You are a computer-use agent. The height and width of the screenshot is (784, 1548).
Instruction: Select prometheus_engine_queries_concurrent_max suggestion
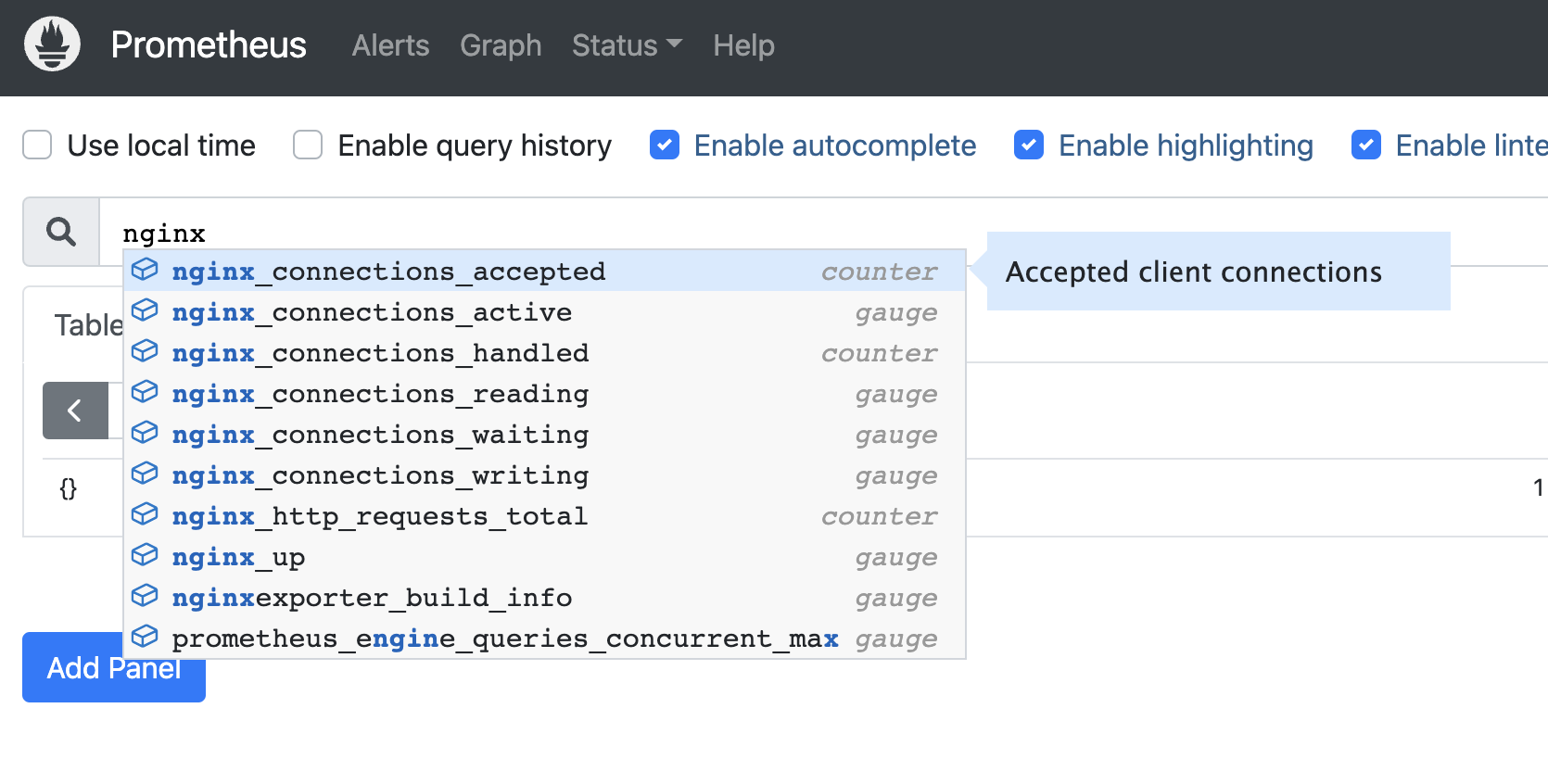click(545, 638)
